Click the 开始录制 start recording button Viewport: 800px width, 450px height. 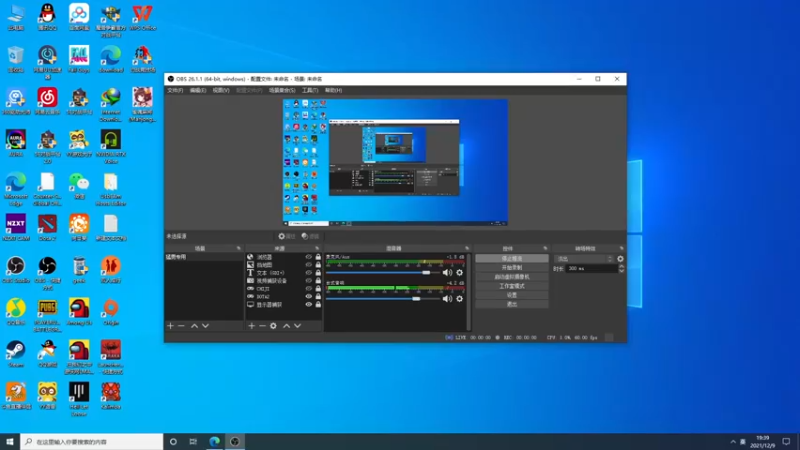512,267
